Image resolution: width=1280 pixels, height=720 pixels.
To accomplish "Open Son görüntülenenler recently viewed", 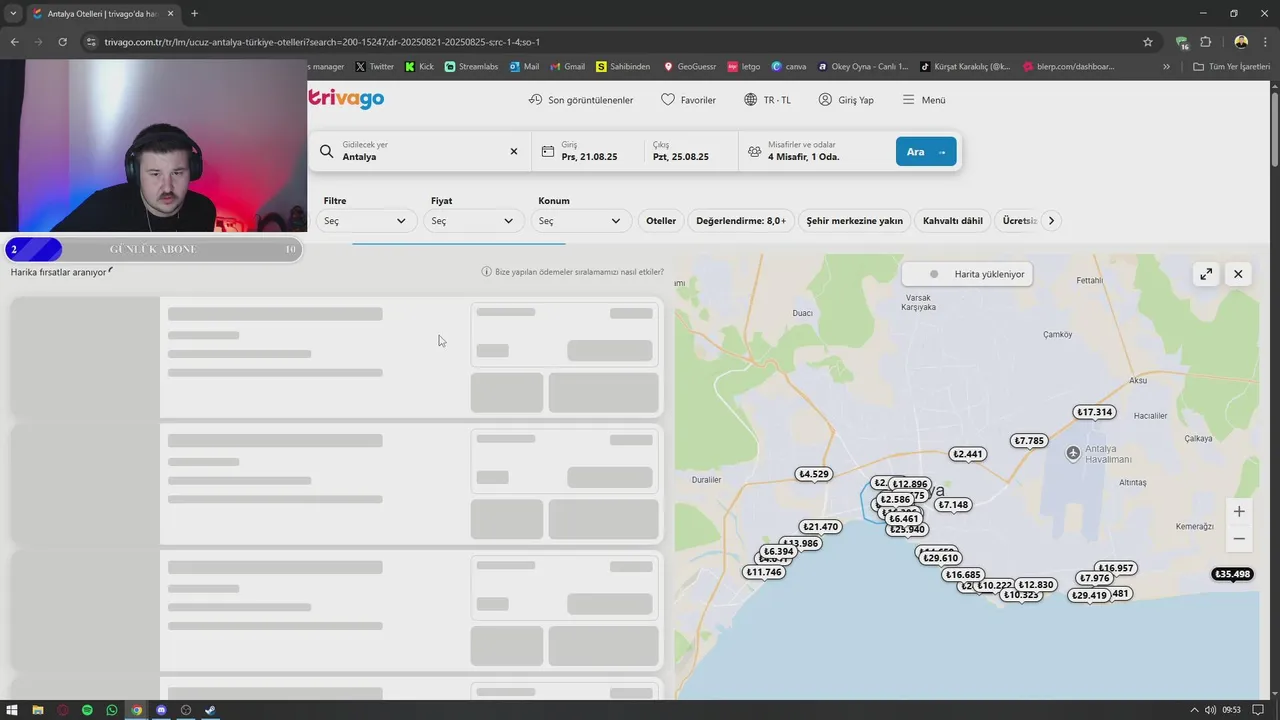I will pyautogui.click(x=581, y=100).
